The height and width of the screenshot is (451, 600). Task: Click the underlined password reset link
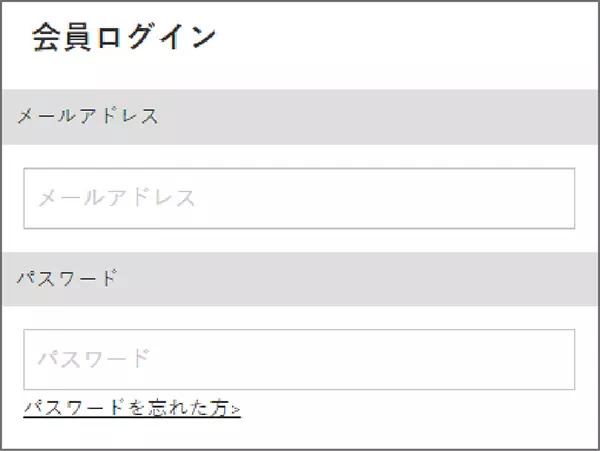point(131,408)
